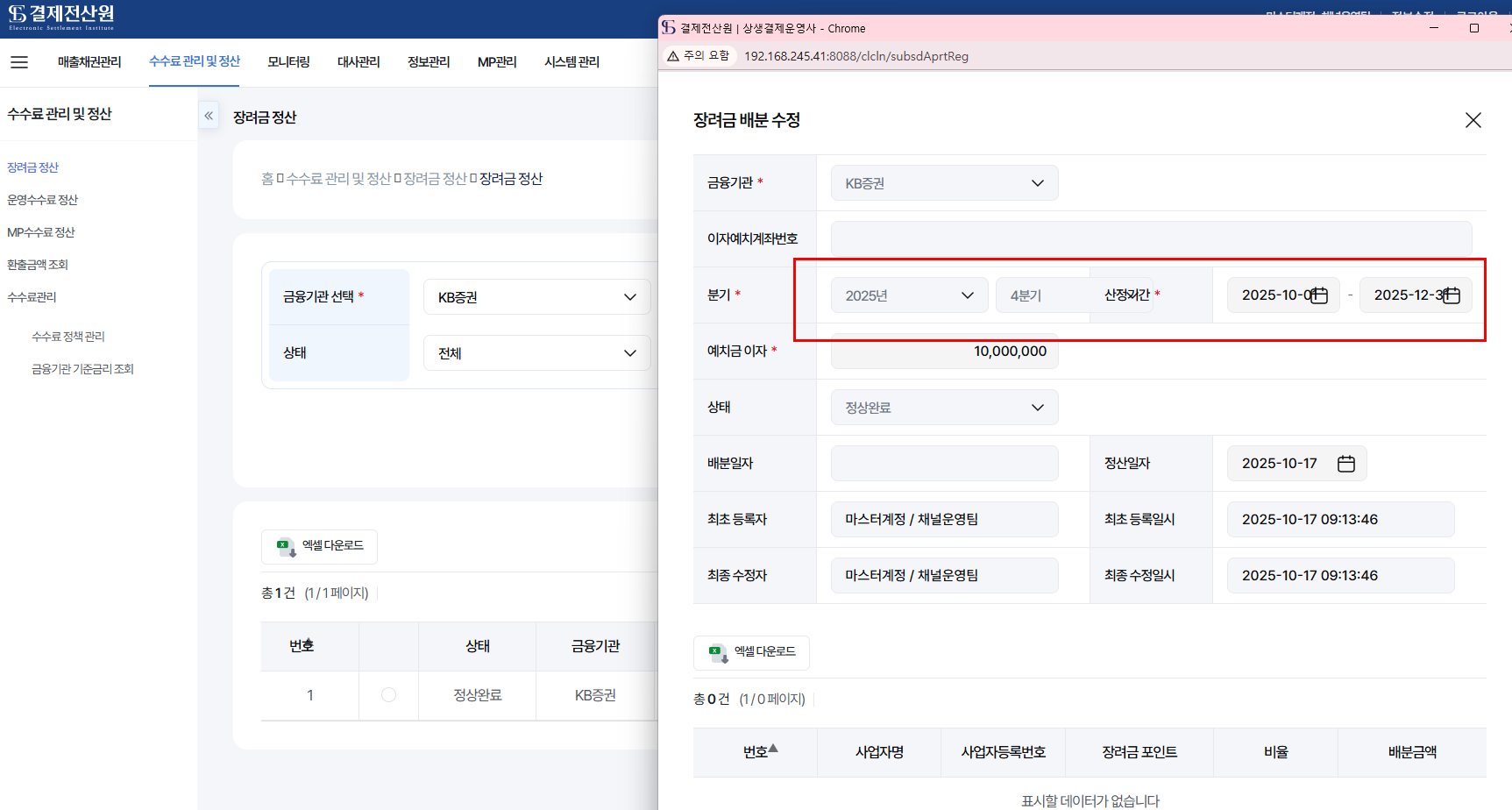Click the 홈 breadcrumb link

tap(267, 179)
